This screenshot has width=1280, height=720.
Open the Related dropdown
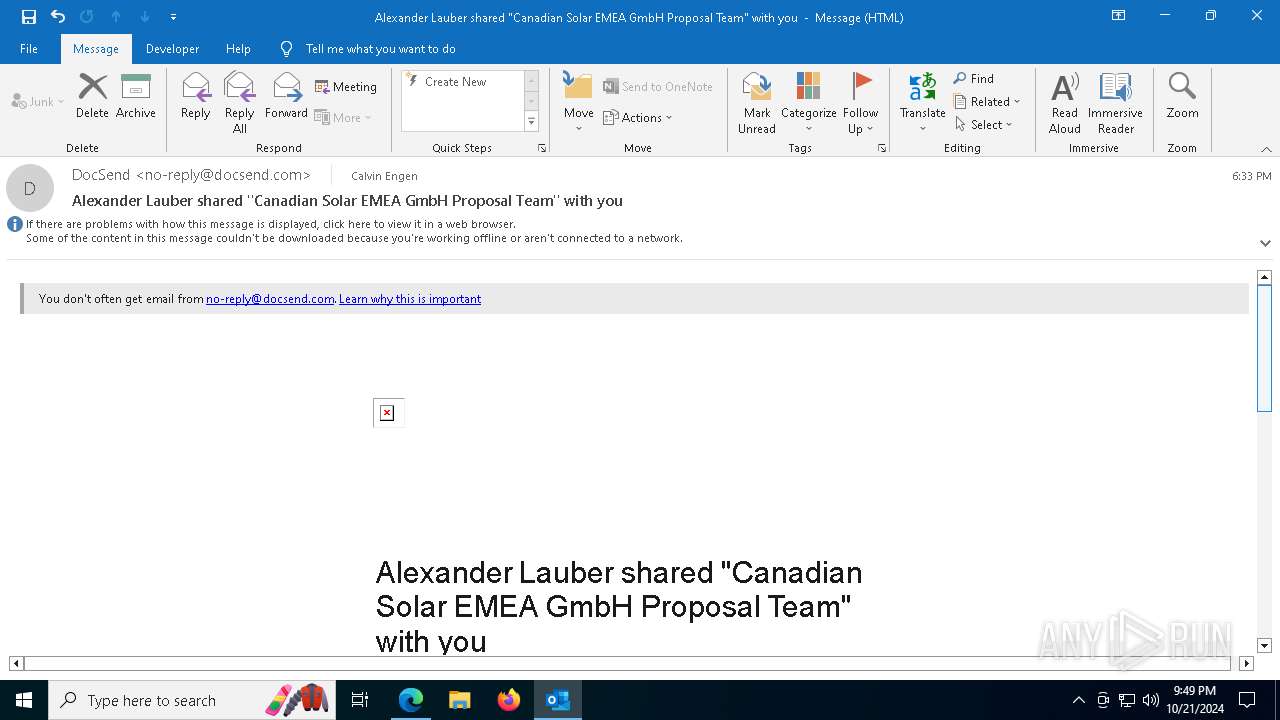pos(986,101)
